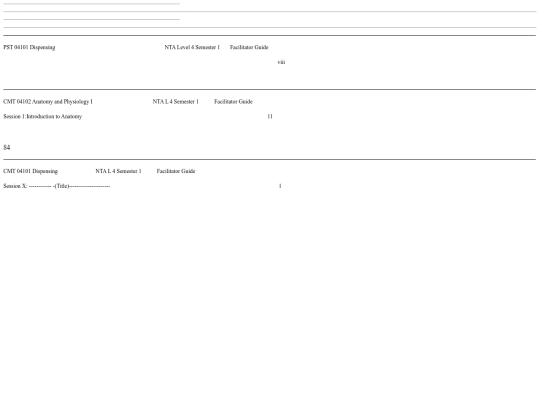Click 'NTA L 4 Semester 1' in the Anatomy row
This screenshot has width=540, height=405.
click(x=176, y=102)
